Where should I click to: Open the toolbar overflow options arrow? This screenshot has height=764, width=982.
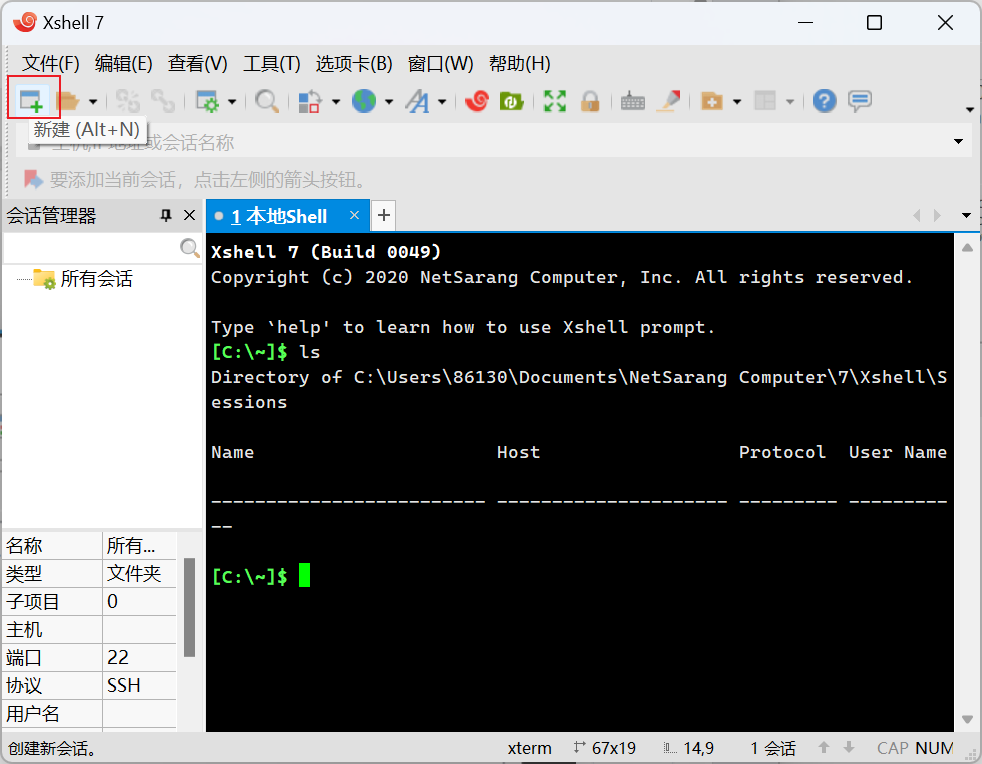pos(969,110)
